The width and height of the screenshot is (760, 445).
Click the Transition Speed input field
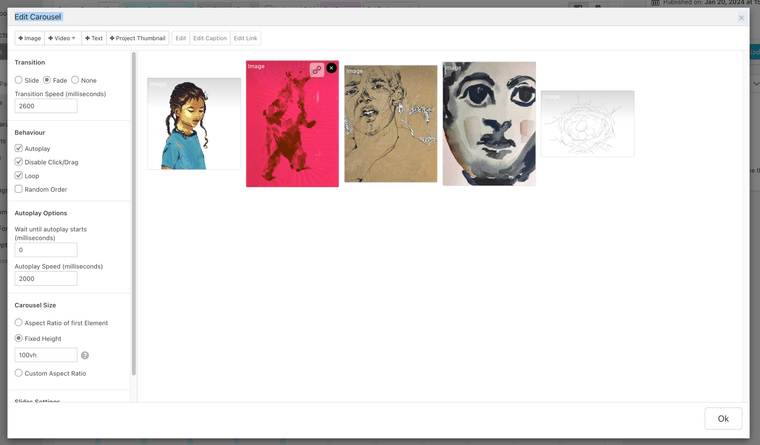point(46,106)
